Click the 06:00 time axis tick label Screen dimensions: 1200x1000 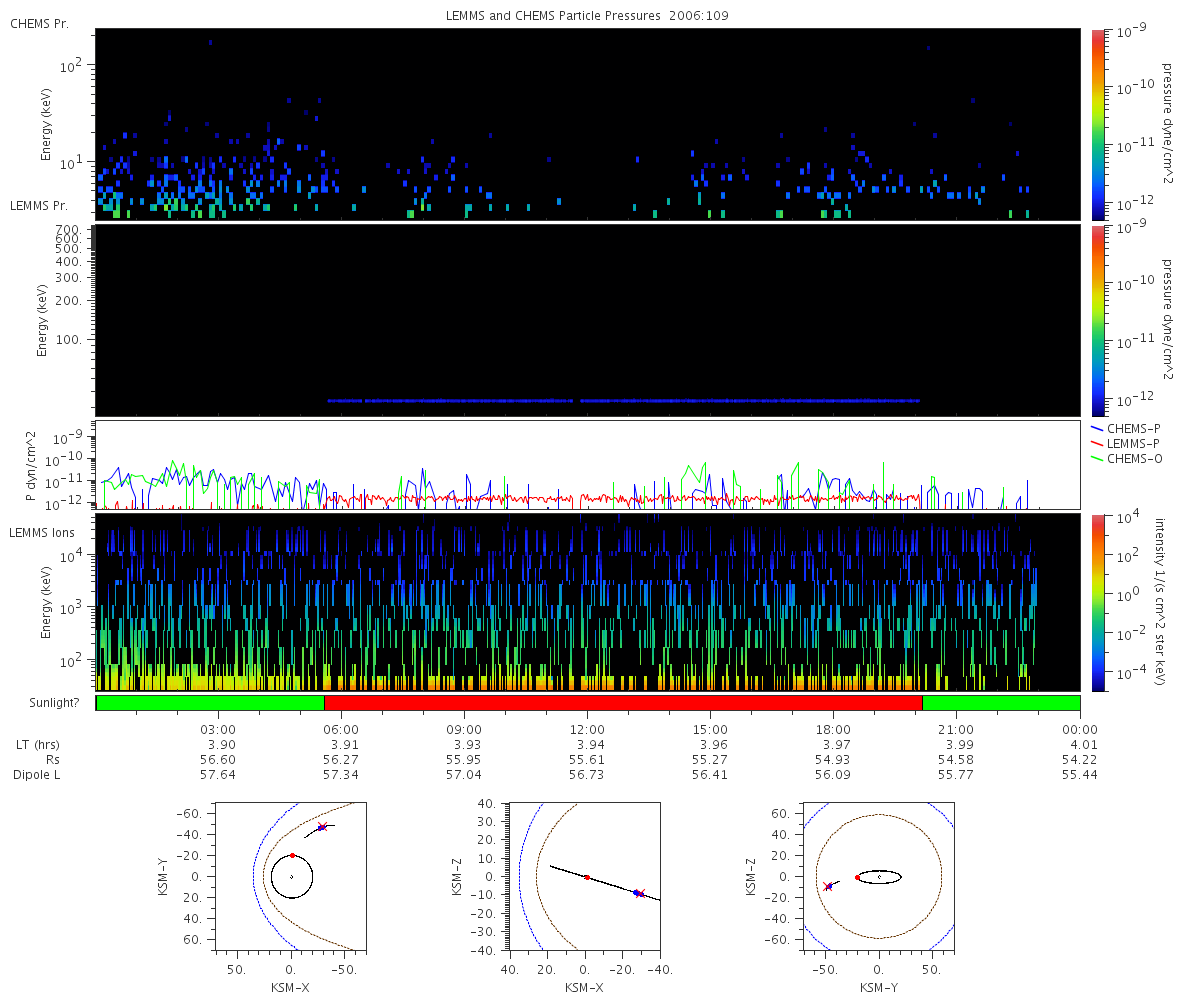coord(341,730)
